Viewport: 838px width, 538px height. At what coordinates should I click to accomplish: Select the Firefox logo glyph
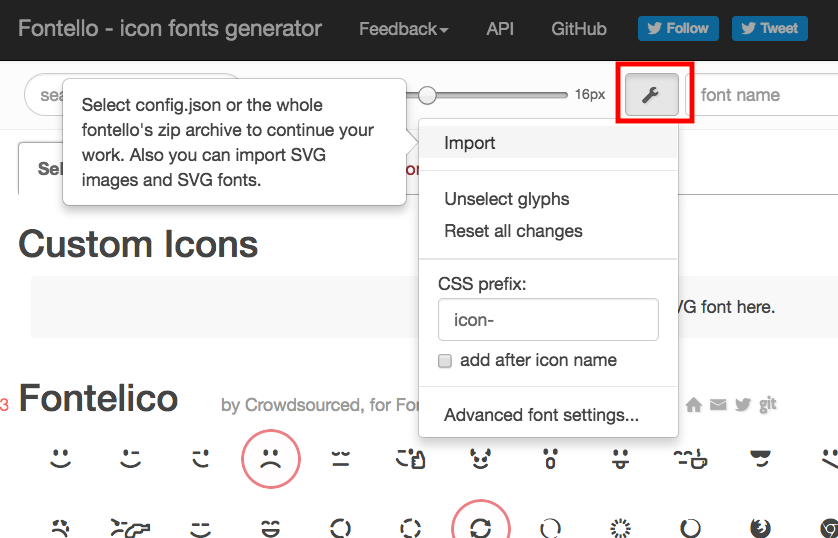point(761,528)
